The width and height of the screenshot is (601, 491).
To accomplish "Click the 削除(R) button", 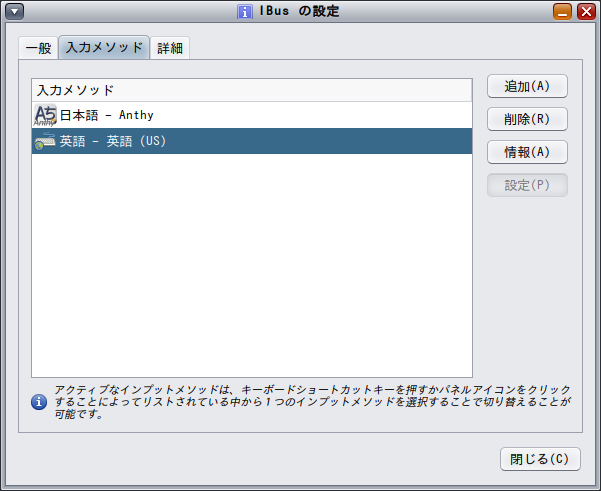I will [527, 119].
